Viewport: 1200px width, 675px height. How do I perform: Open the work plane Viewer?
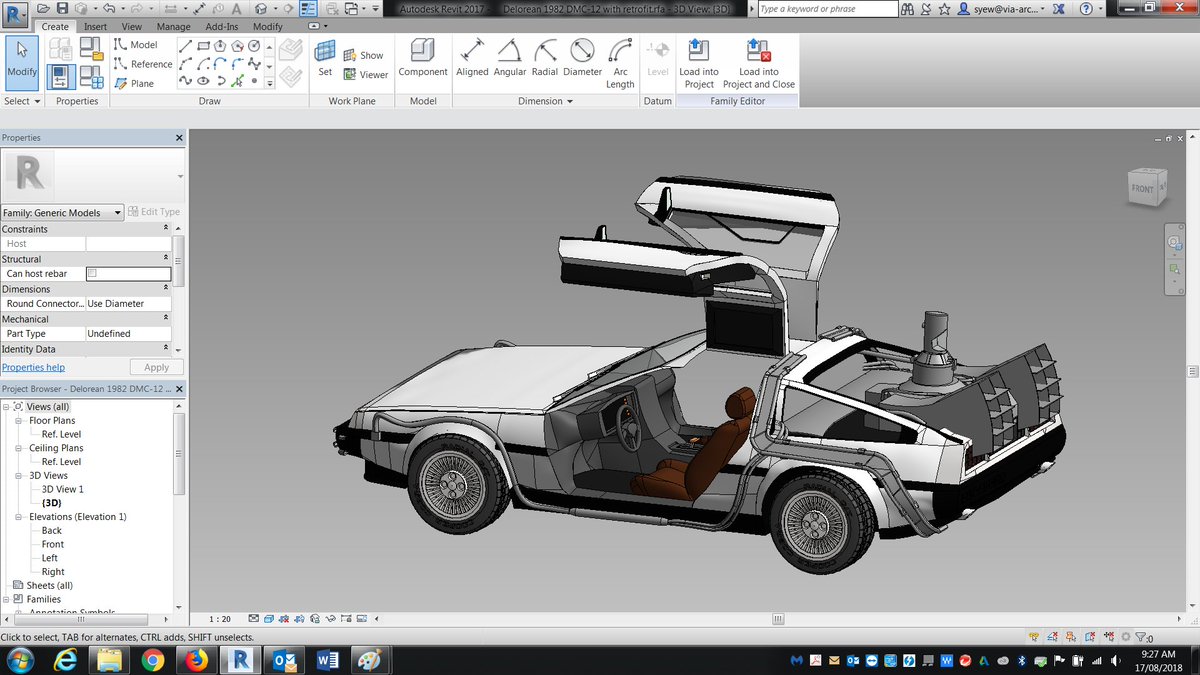point(365,74)
